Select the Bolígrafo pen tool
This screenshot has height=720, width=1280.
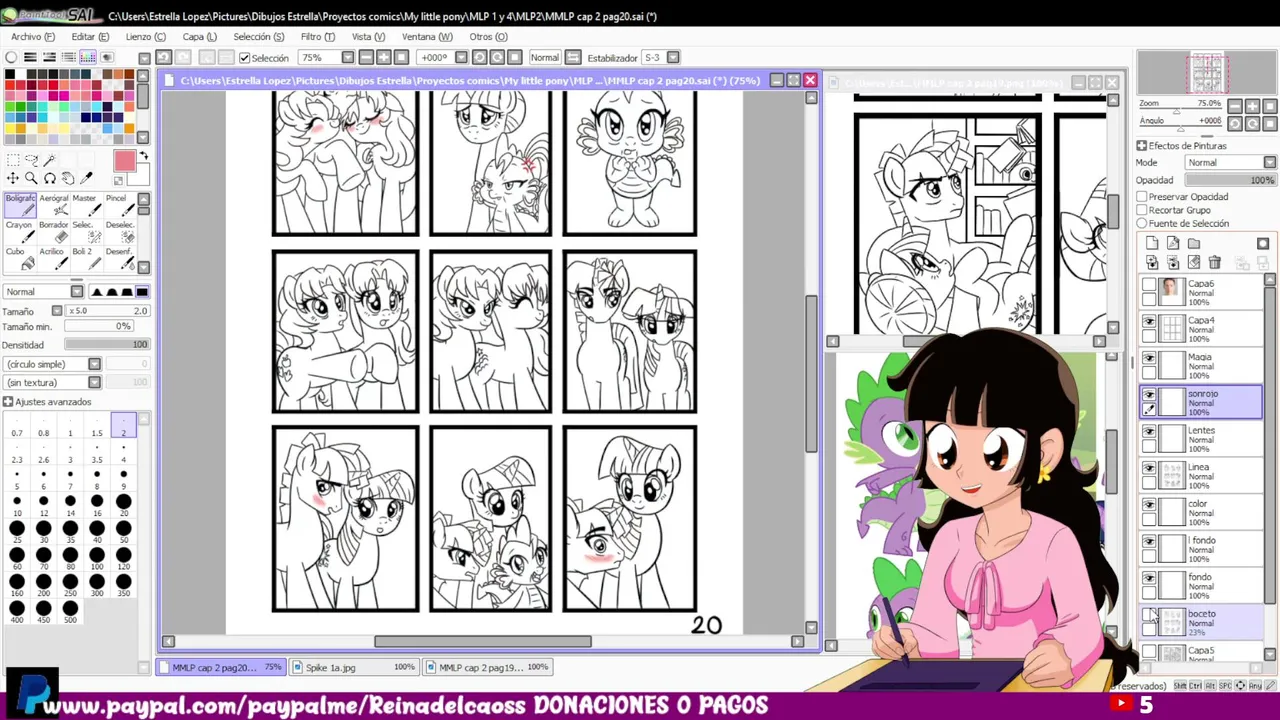tap(20, 205)
